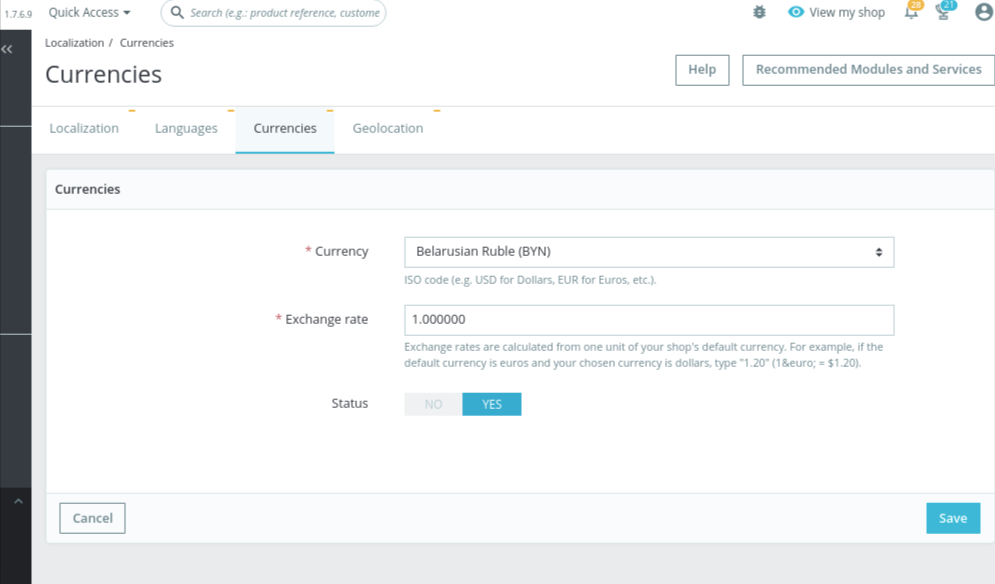
Task: Click the Cancel button
Action: 92,518
